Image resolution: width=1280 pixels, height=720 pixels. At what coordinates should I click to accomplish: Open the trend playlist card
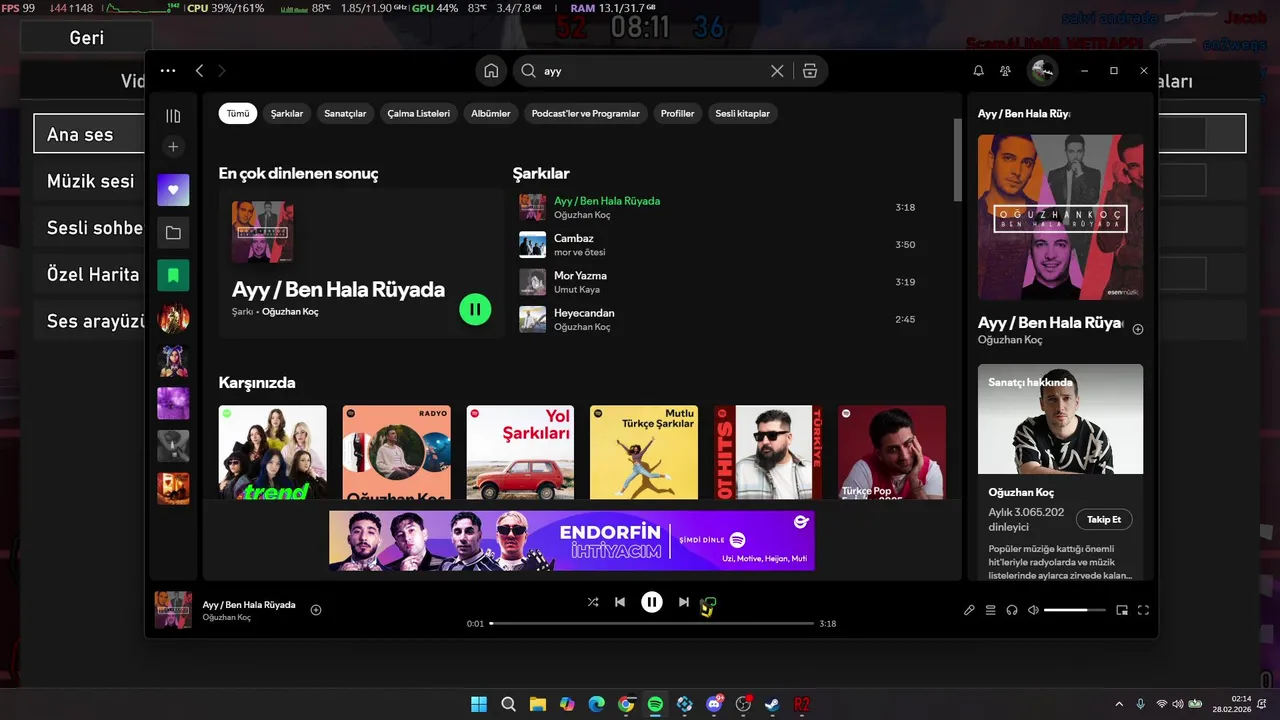pos(273,452)
